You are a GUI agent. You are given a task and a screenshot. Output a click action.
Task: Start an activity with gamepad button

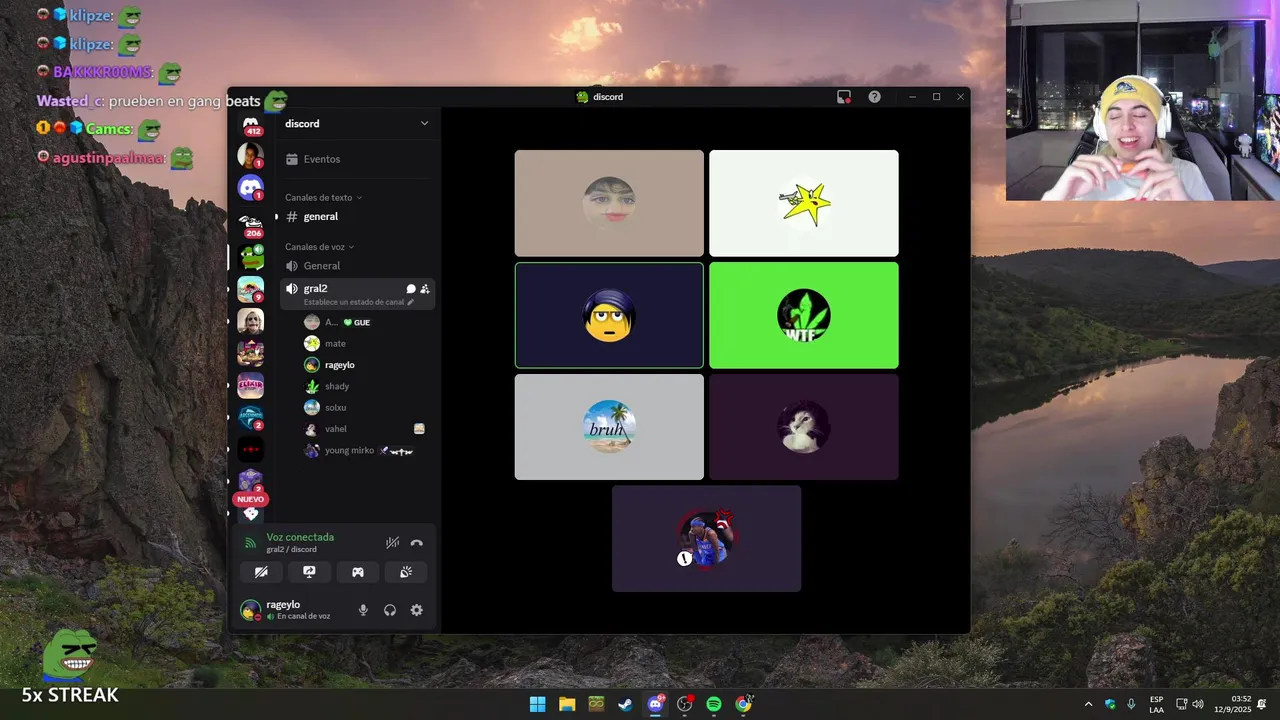[357, 572]
